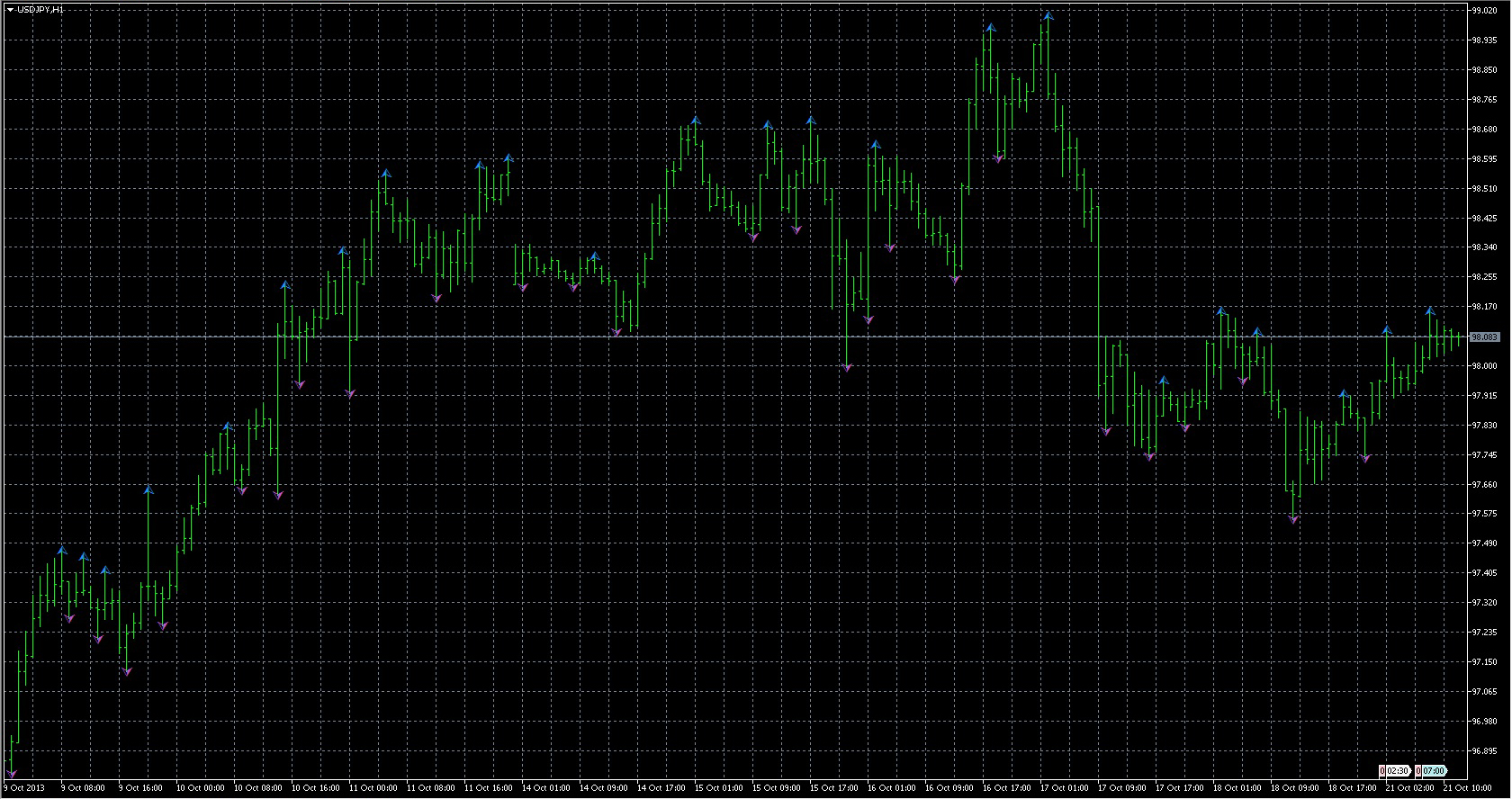Click the 9 Oct 2013 date label
1512x799 pixels.
pyautogui.click(x=23, y=788)
